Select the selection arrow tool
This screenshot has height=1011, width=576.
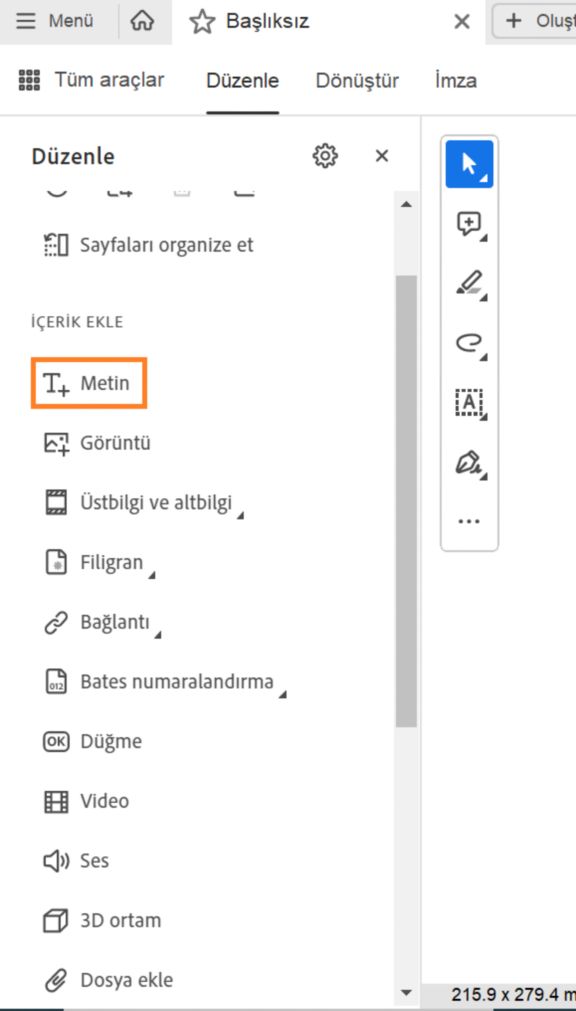[468, 163]
